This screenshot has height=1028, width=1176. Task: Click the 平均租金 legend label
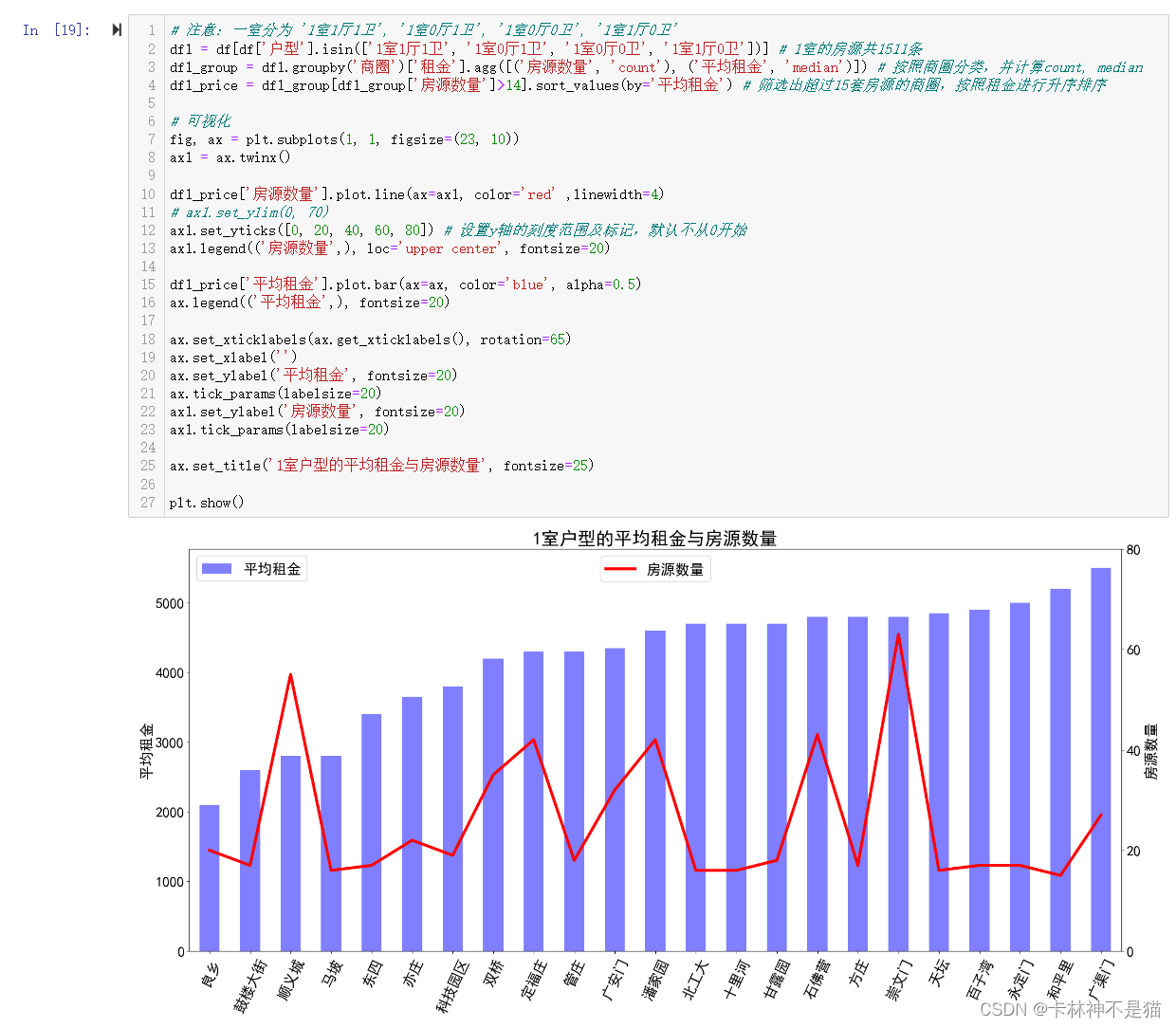point(272,569)
